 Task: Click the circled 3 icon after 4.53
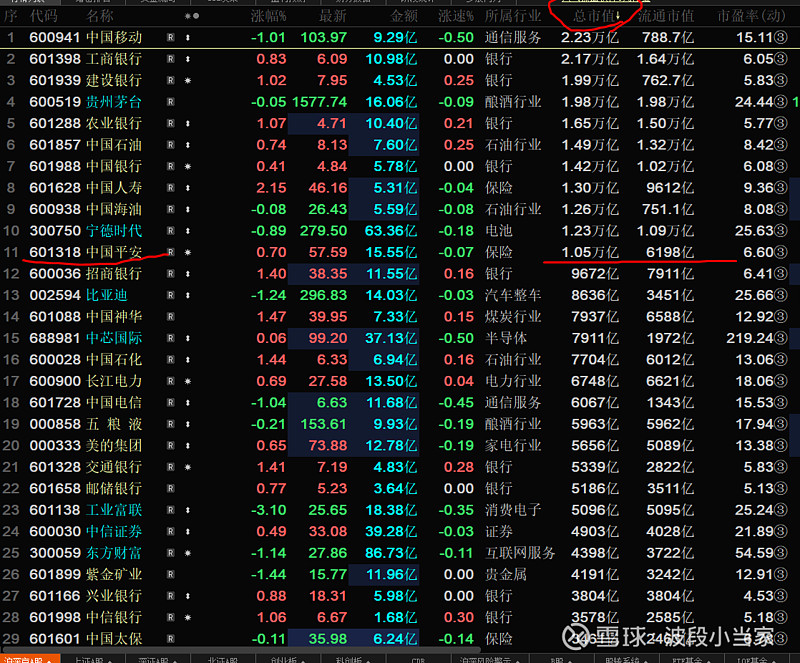(781, 596)
